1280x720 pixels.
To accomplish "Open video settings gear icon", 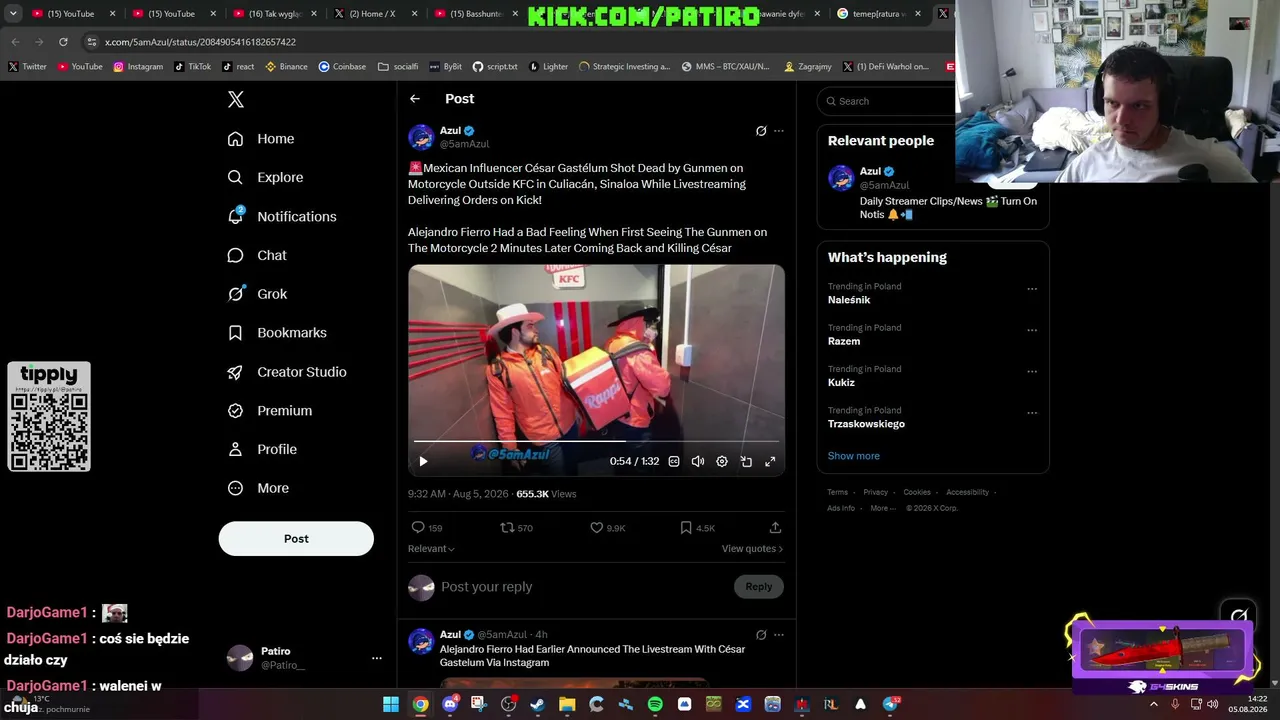I will coord(722,462).
